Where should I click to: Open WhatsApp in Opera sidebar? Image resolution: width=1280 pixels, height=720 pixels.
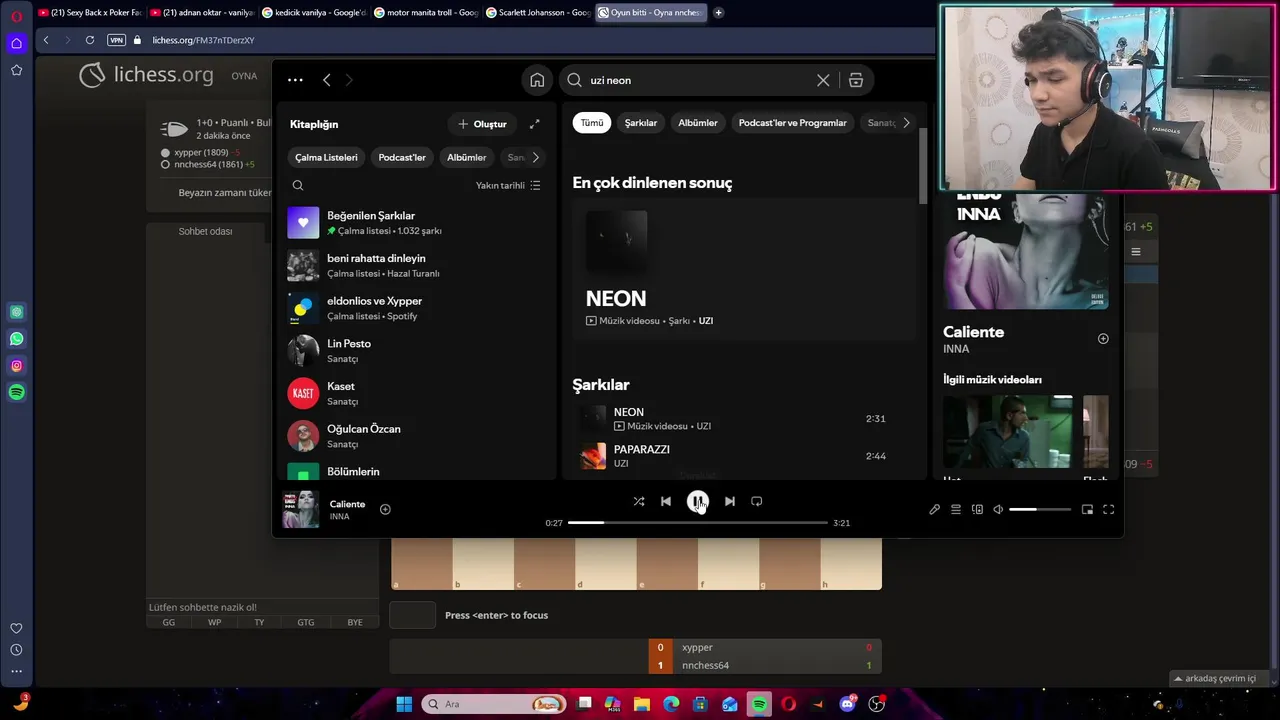click(x=16, y=339)
